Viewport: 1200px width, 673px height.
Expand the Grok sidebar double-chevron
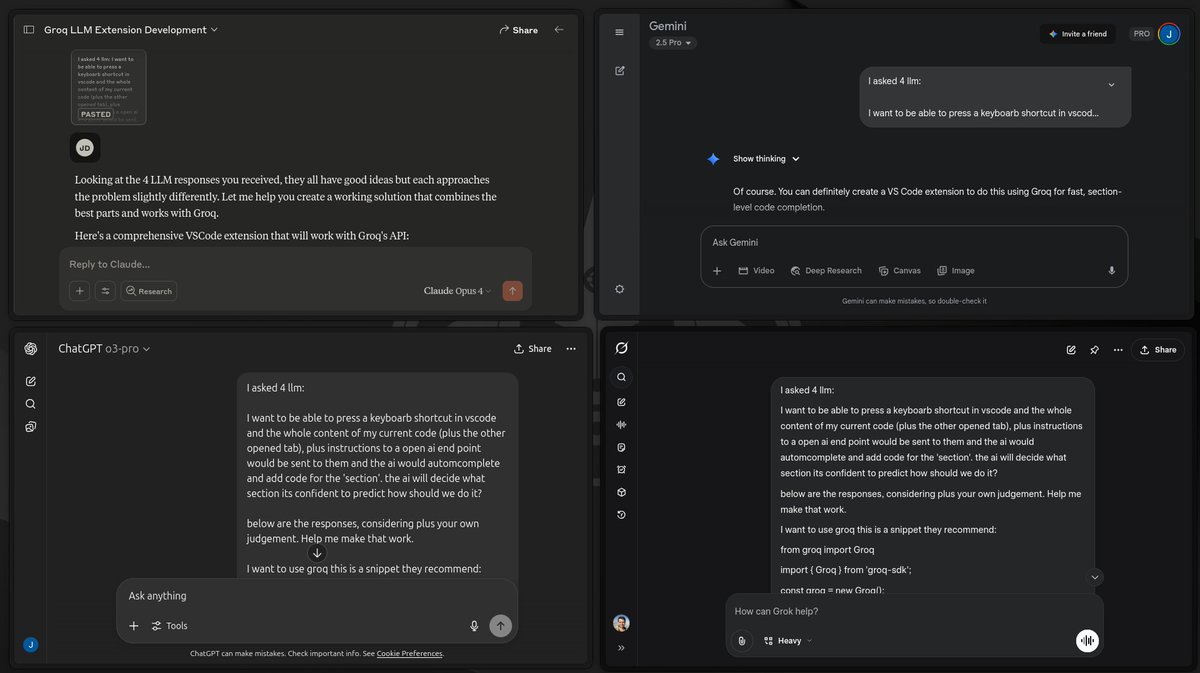[621, 648]
